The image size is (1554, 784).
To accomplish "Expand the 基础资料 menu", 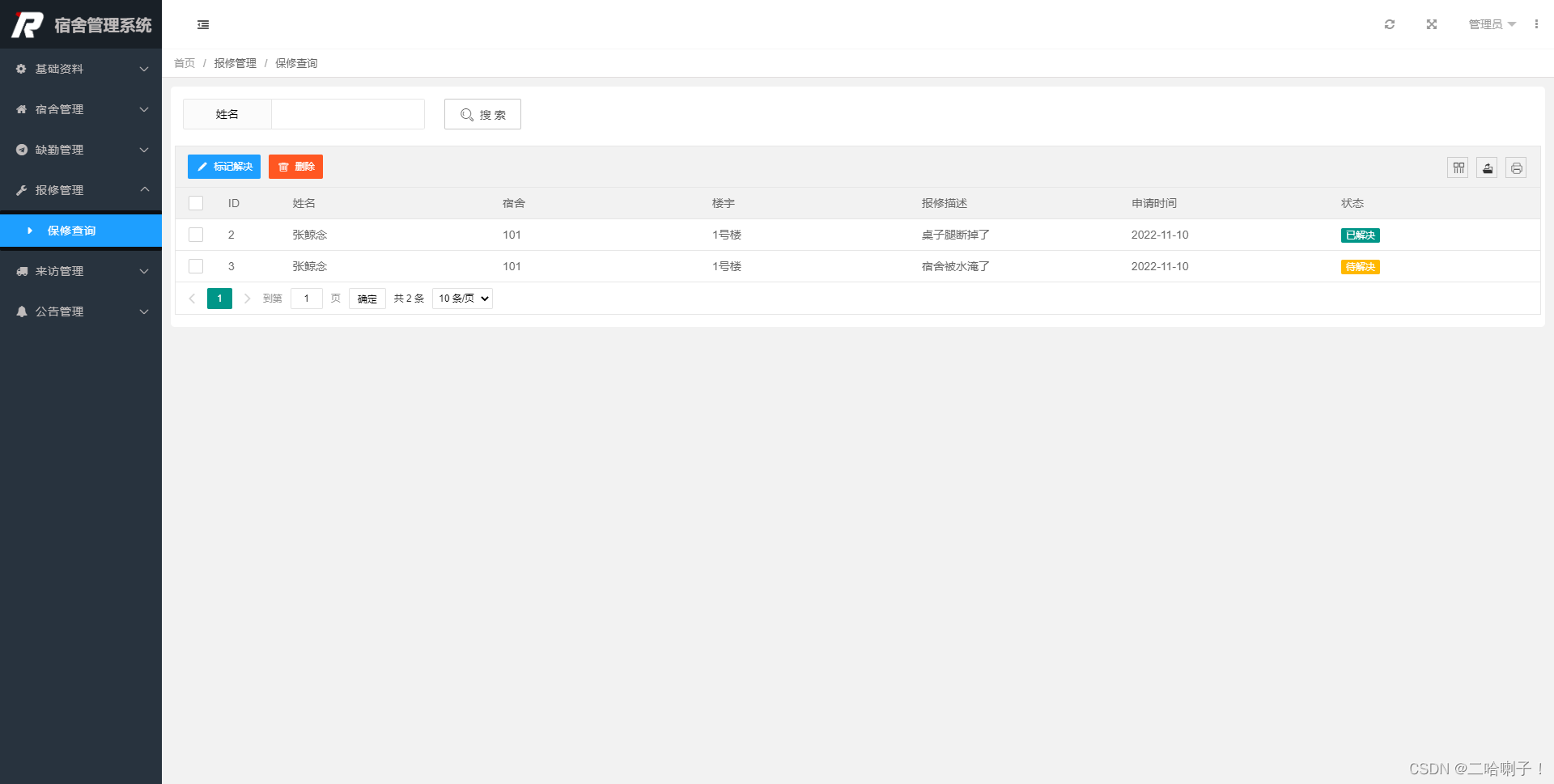I will click(81, 69).
